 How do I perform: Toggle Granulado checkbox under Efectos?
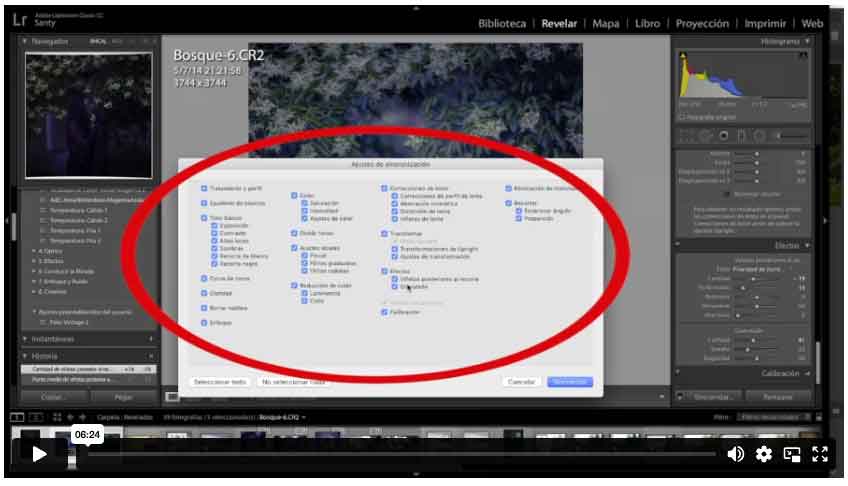click(x=394, y=287)
